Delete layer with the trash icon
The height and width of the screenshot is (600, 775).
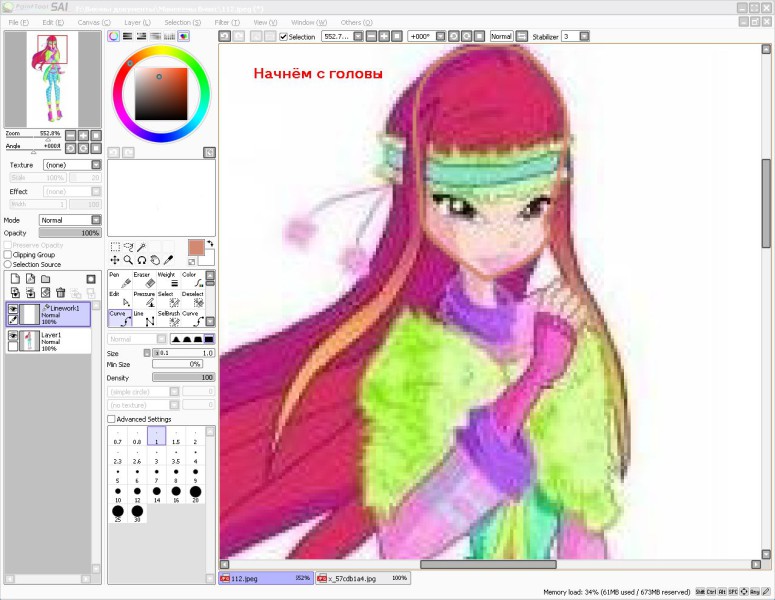61,293
